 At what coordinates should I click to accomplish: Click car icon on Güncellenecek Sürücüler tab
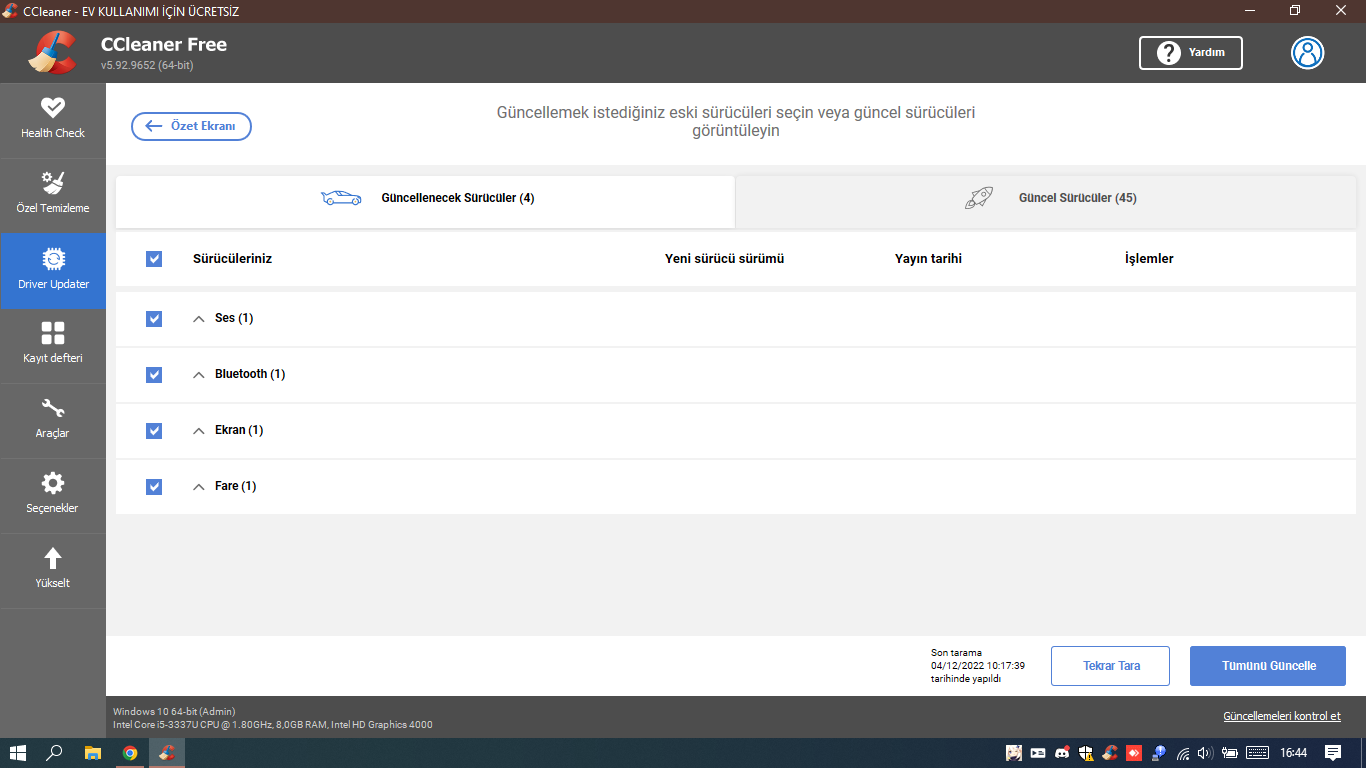tap(341, 198)
